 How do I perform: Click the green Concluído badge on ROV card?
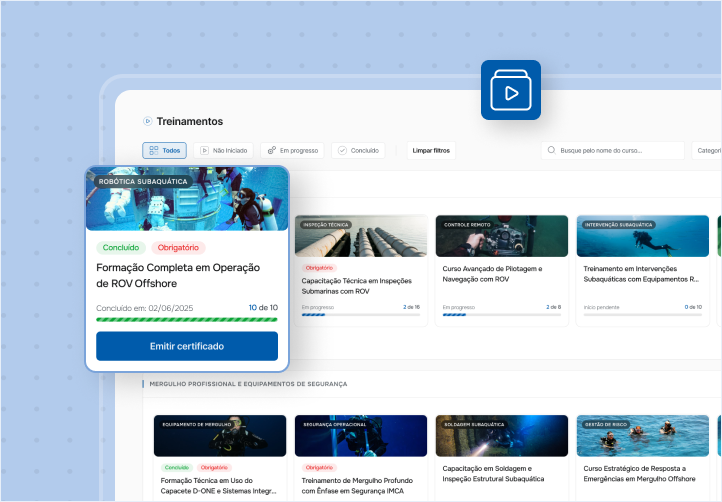click(121, 248)
